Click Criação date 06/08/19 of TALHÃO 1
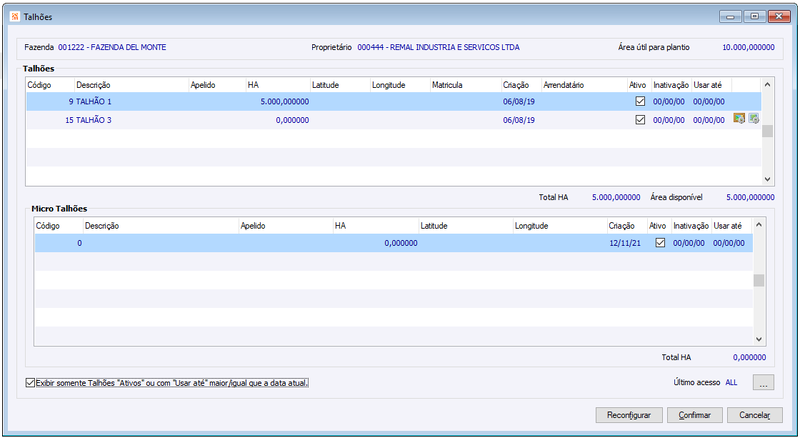 [x=519, y=102]
